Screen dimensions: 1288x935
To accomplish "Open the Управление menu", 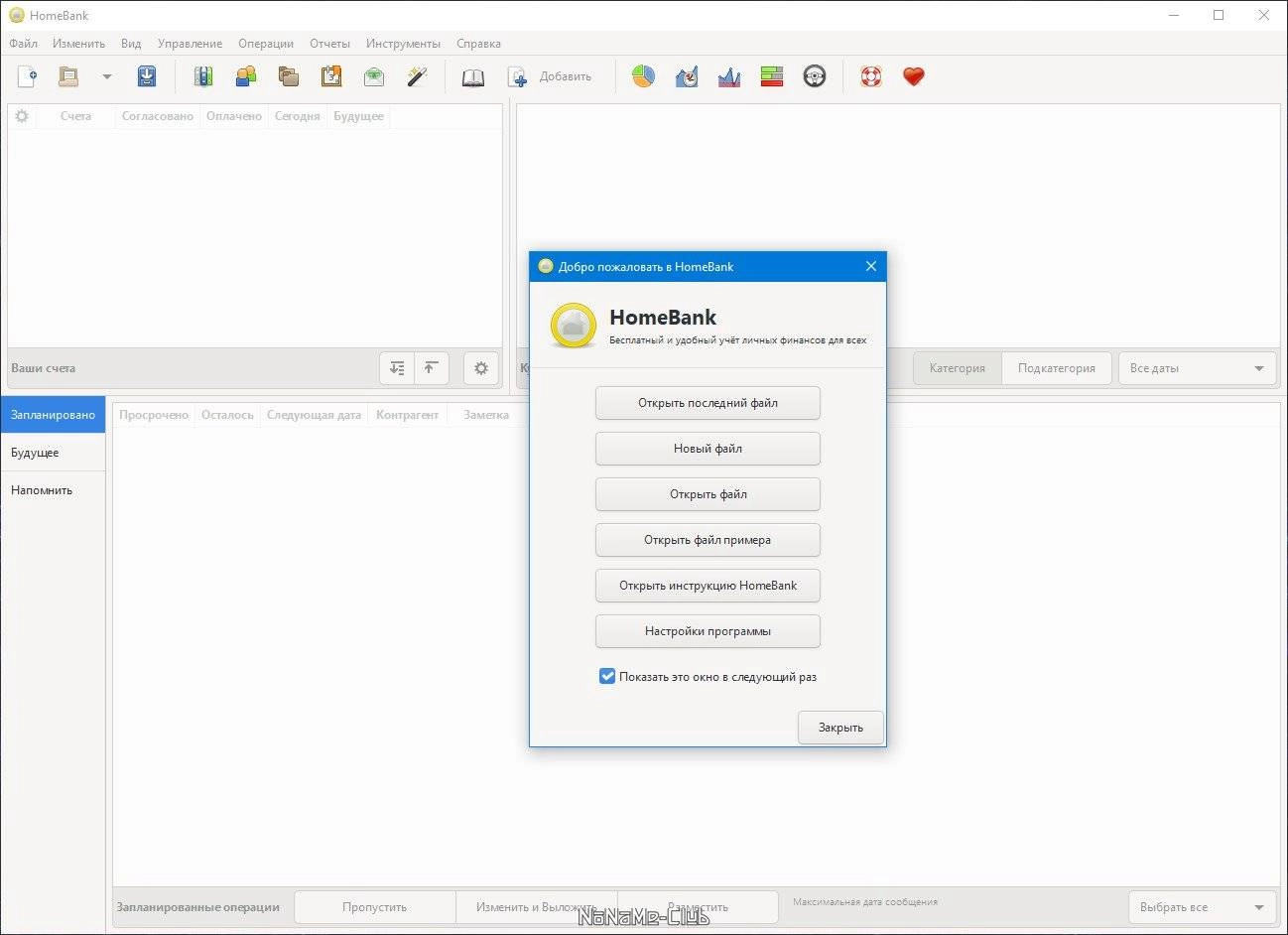I will point(190,44).
